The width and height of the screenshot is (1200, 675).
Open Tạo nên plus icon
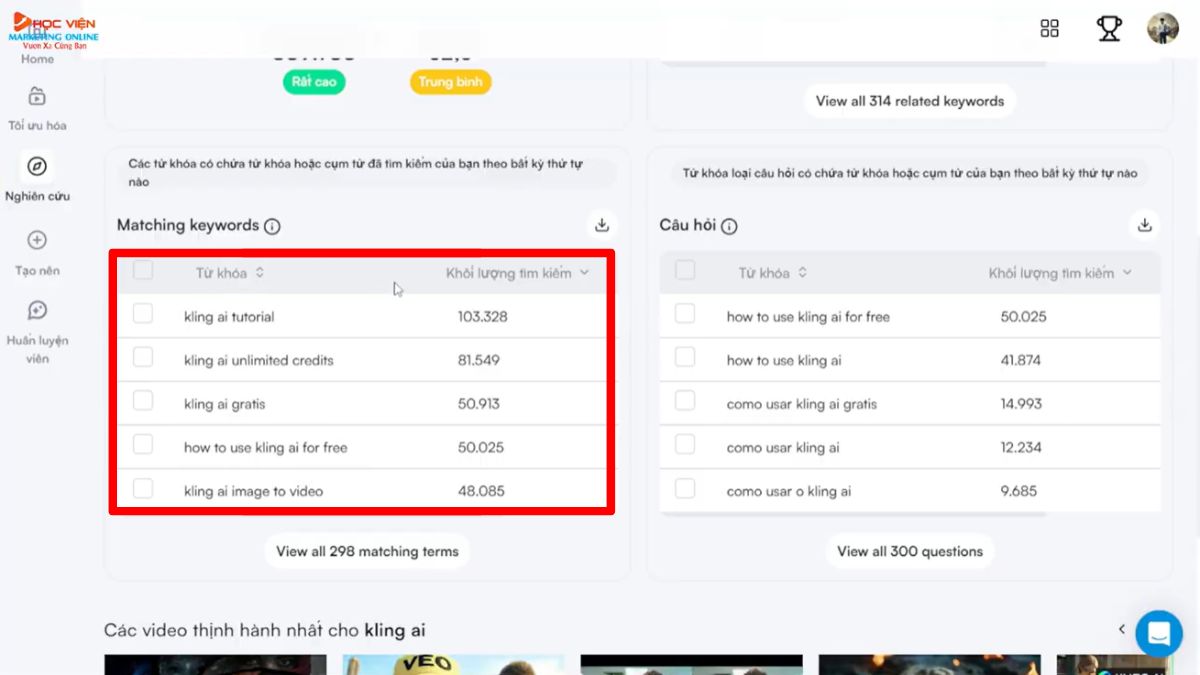pos(37,240)
